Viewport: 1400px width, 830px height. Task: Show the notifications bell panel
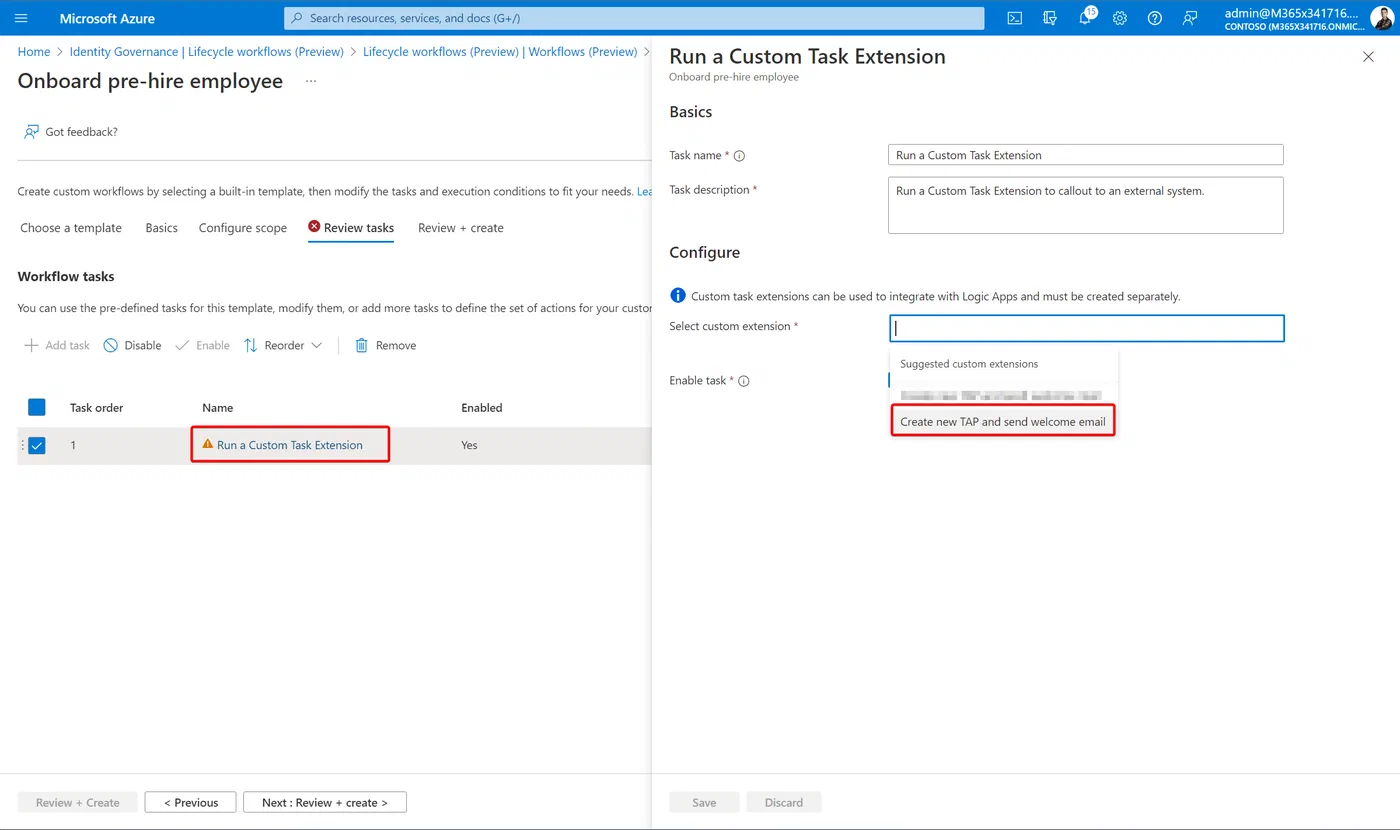pos(1086,18)
